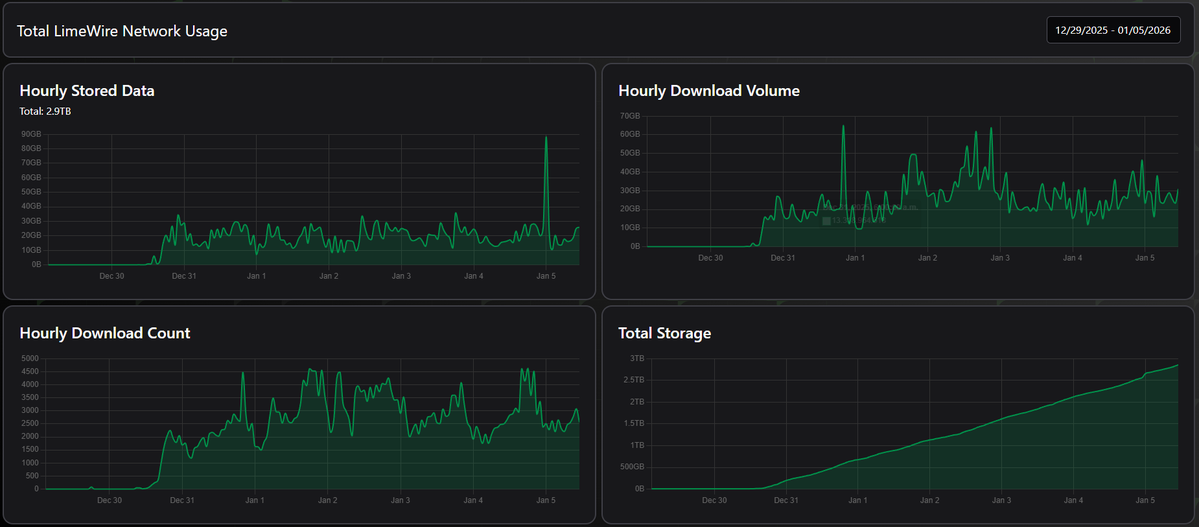Click the 3500 axis label in Hourly Download Count
The image size is (1199, 527).
[30, 397]
